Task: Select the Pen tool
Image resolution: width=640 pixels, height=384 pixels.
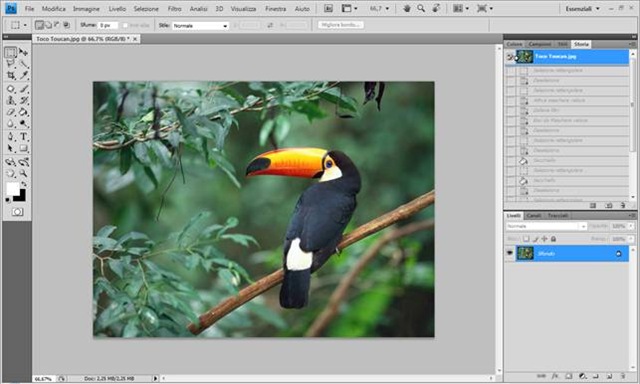Action: click(11, 137)
